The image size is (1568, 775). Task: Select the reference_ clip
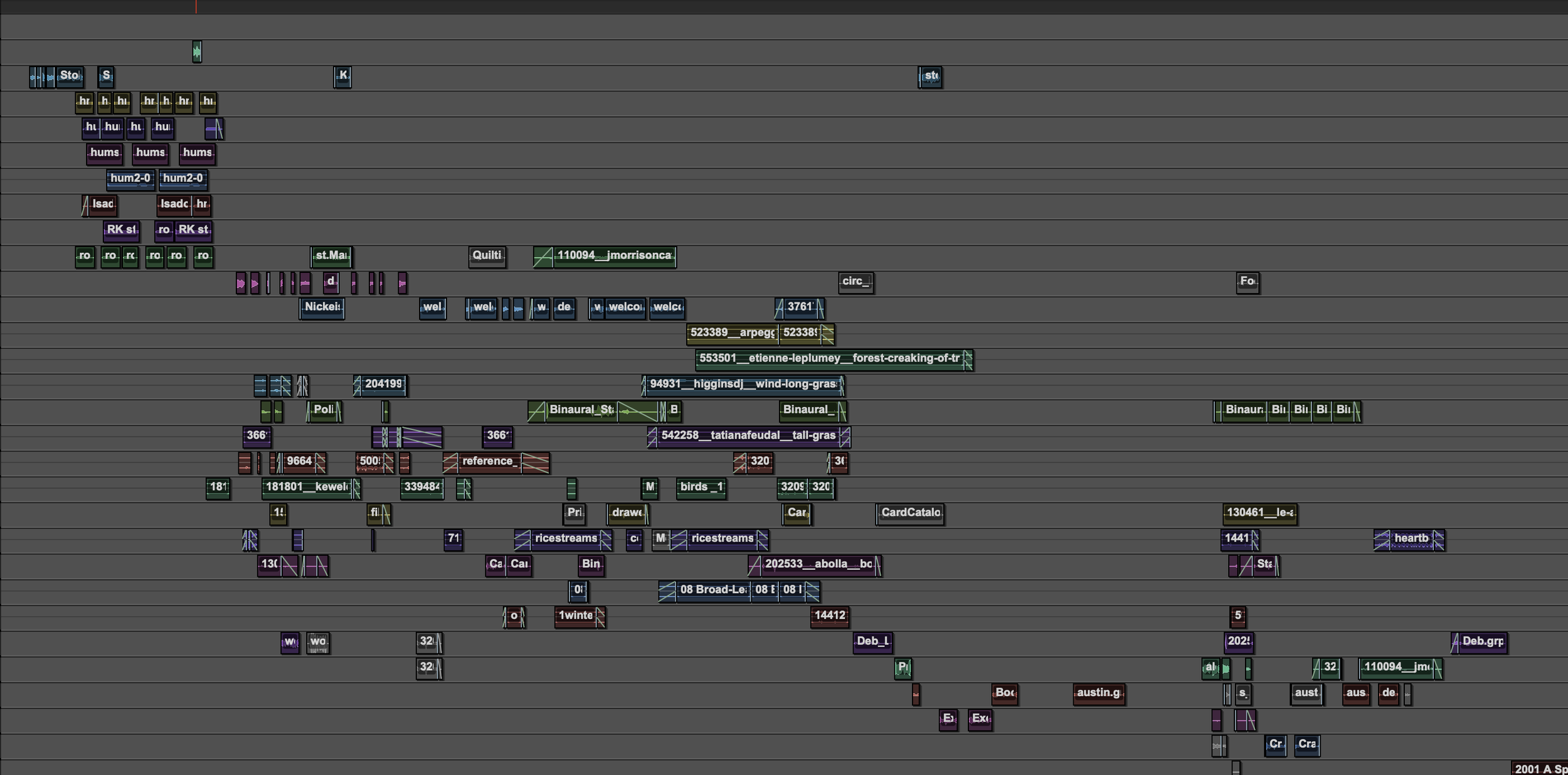[489, 462]
